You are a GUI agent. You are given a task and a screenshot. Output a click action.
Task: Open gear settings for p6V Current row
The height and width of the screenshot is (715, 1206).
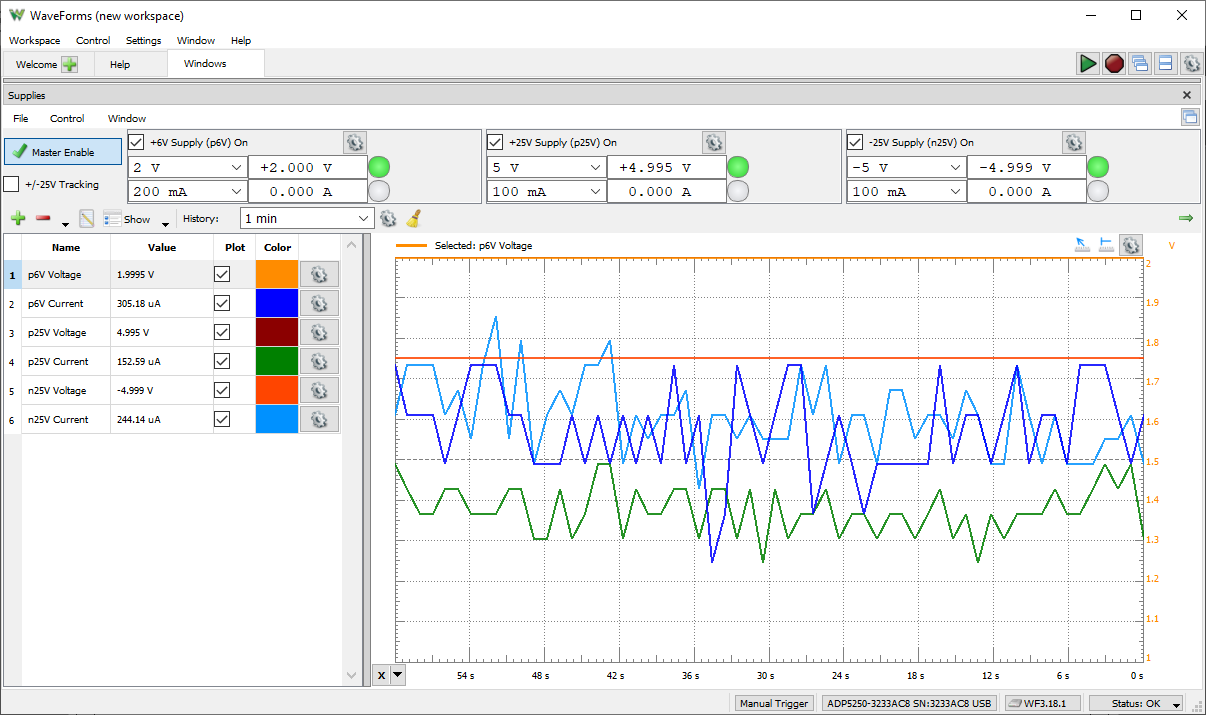pos(320,303)
